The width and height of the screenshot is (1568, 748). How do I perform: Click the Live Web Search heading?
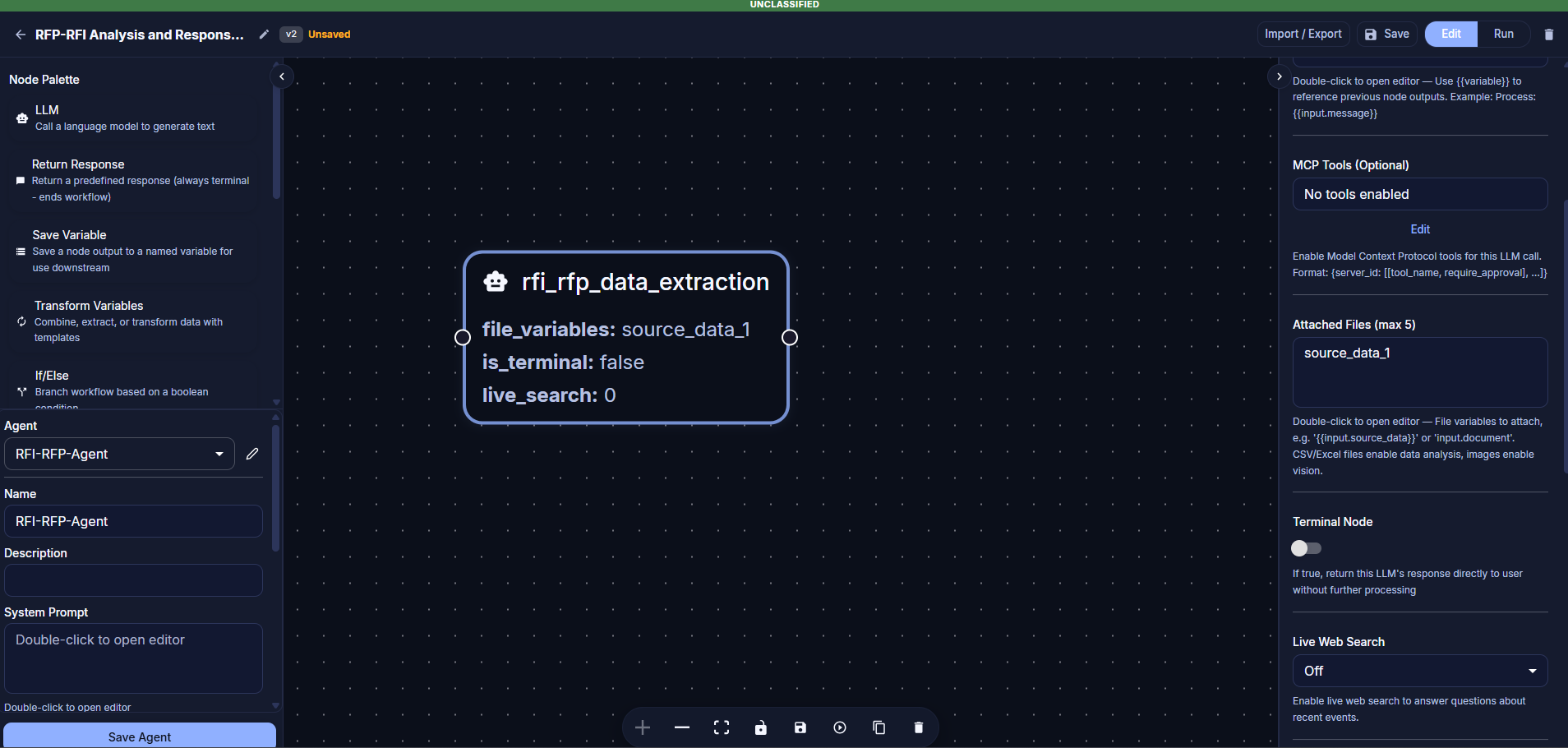[1339, 642]
